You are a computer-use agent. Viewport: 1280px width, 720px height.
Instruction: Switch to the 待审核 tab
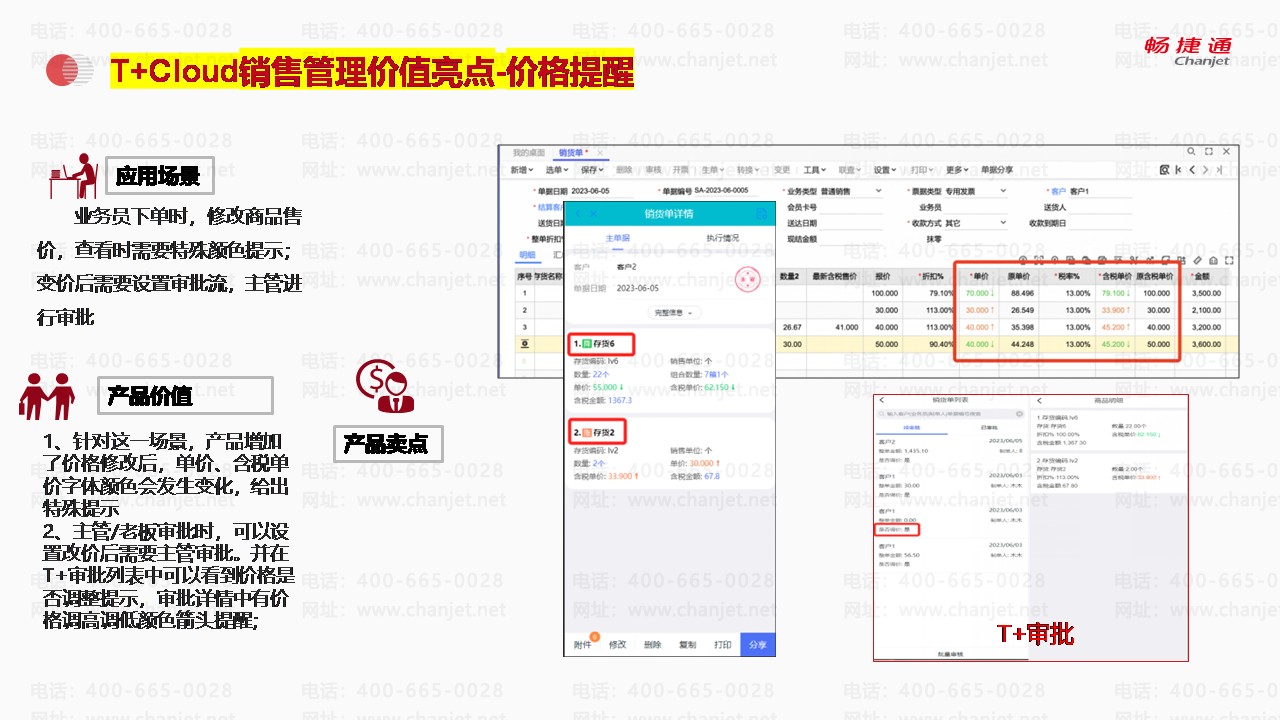pos(912,427)
